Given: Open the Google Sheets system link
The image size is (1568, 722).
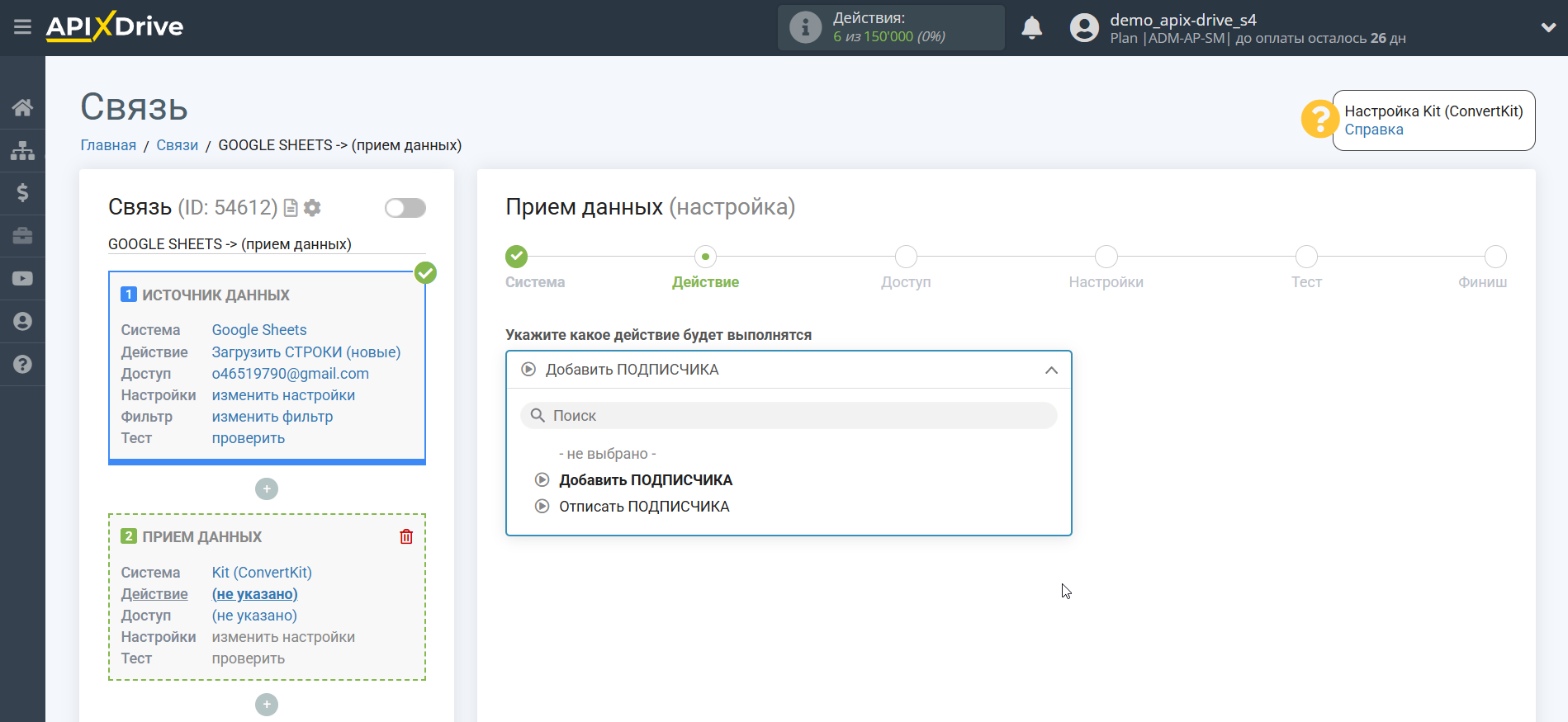Looking at the screenshot, I should pos(259,330).
